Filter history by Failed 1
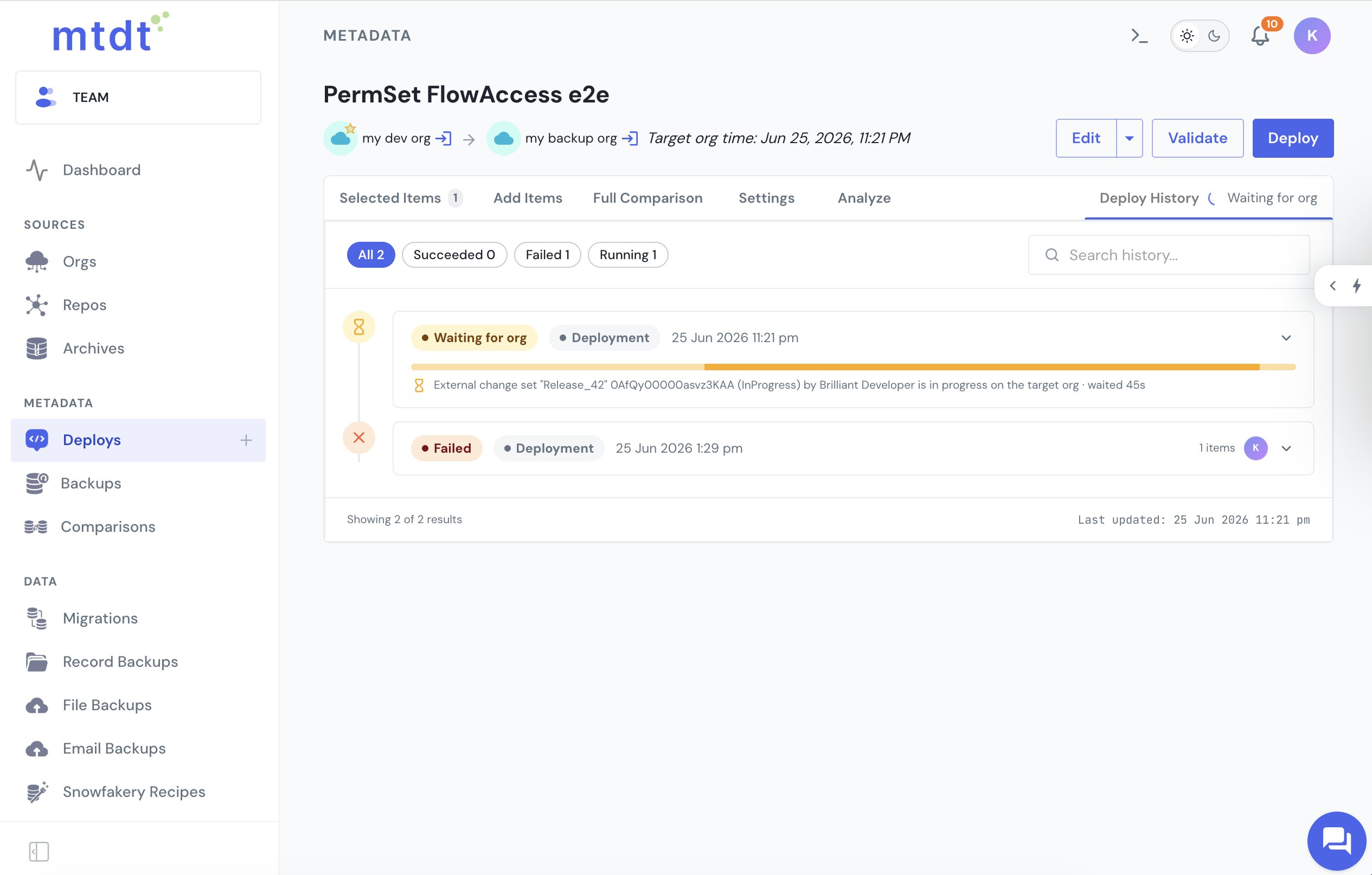 [x=548, y=255]
